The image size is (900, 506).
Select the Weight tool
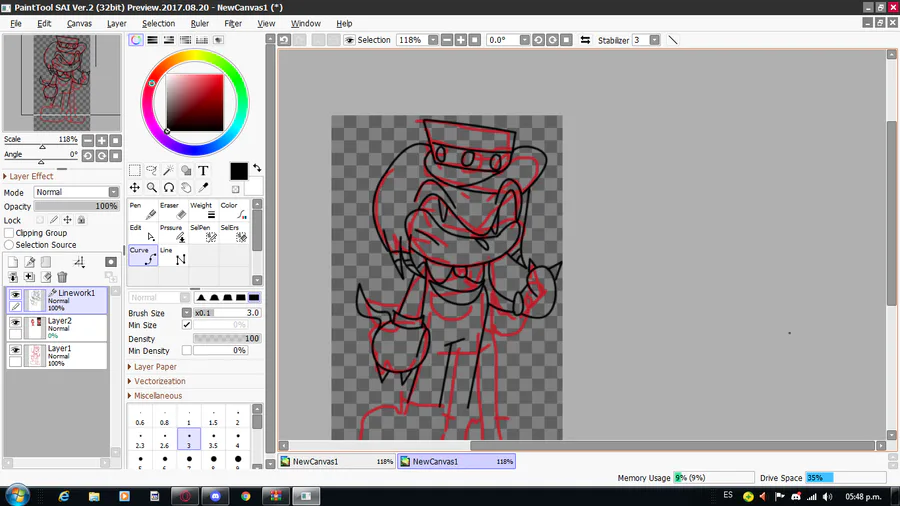pos(203,211)
